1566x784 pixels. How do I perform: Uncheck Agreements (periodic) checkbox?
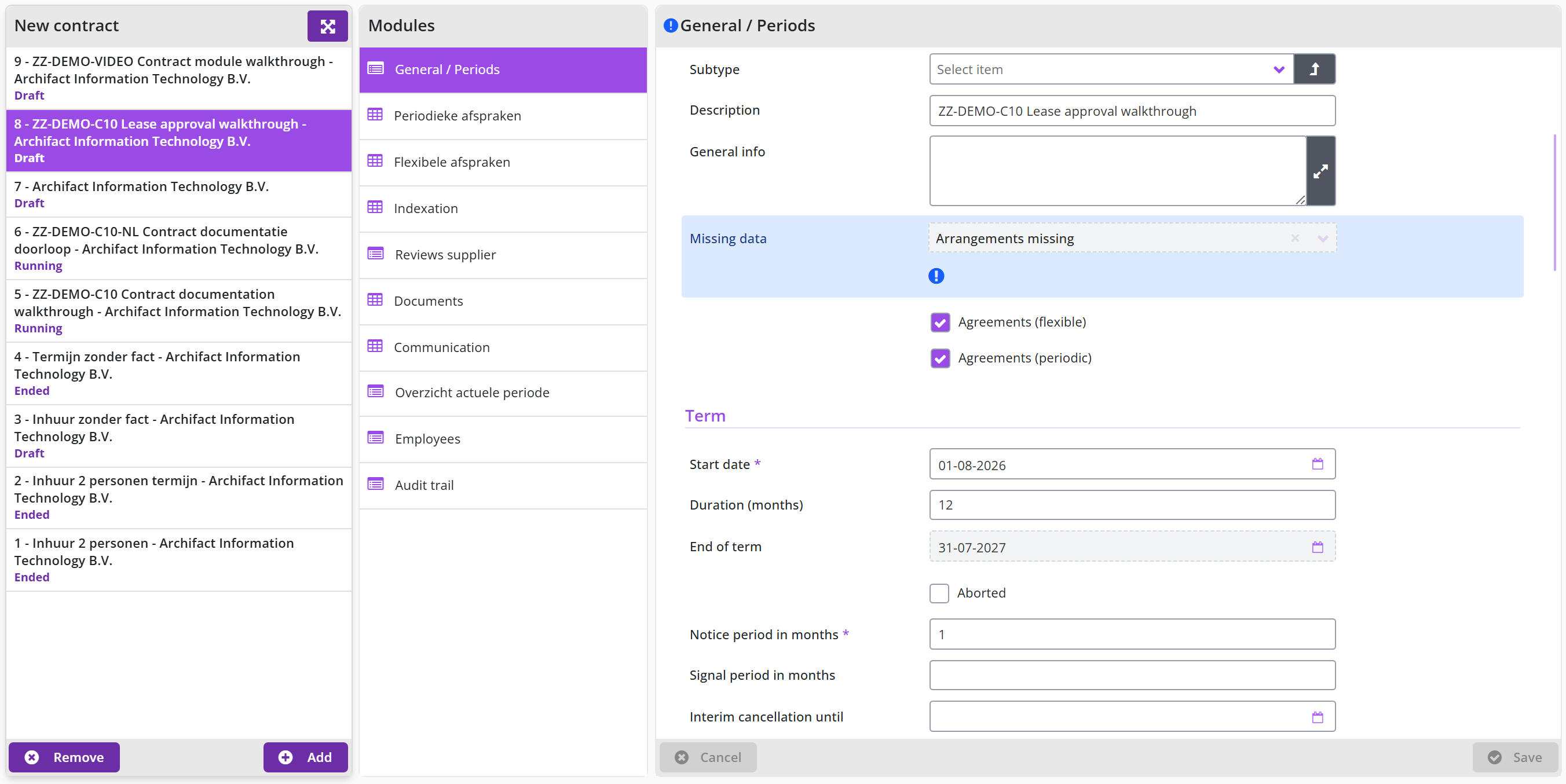pyautogui.click(x=940, y=358)
